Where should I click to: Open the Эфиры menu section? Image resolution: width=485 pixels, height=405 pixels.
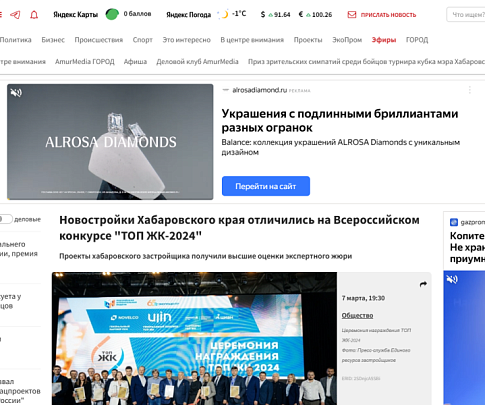[384, 40]
